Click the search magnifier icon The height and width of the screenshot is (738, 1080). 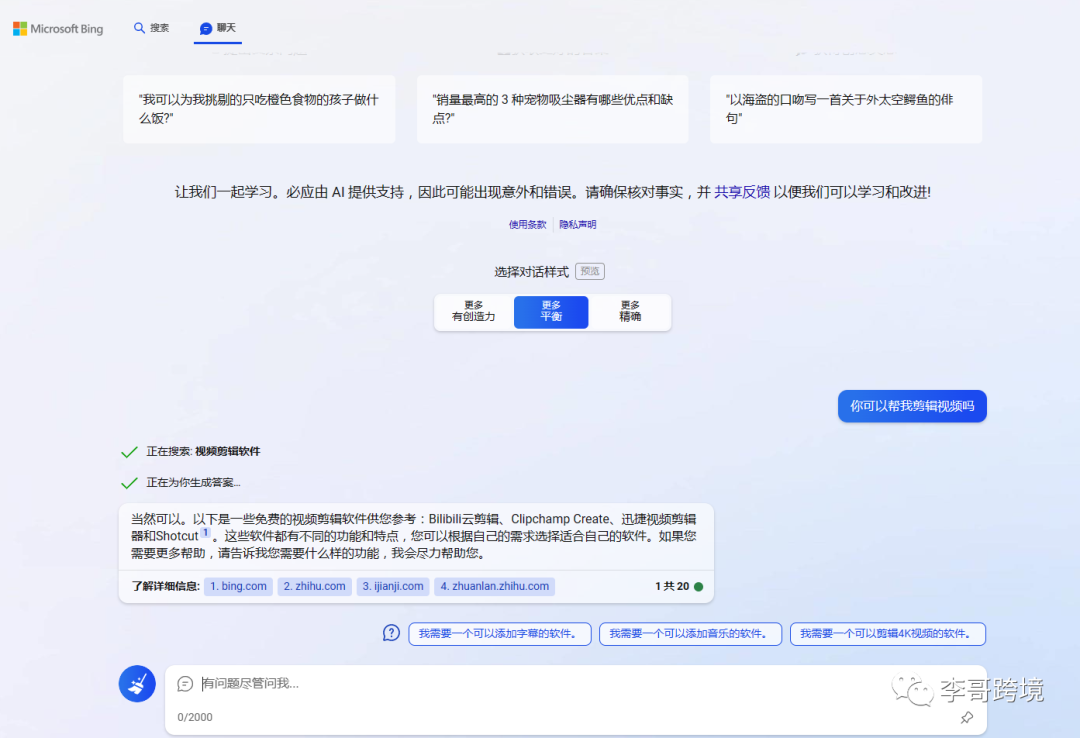[139, 28]
